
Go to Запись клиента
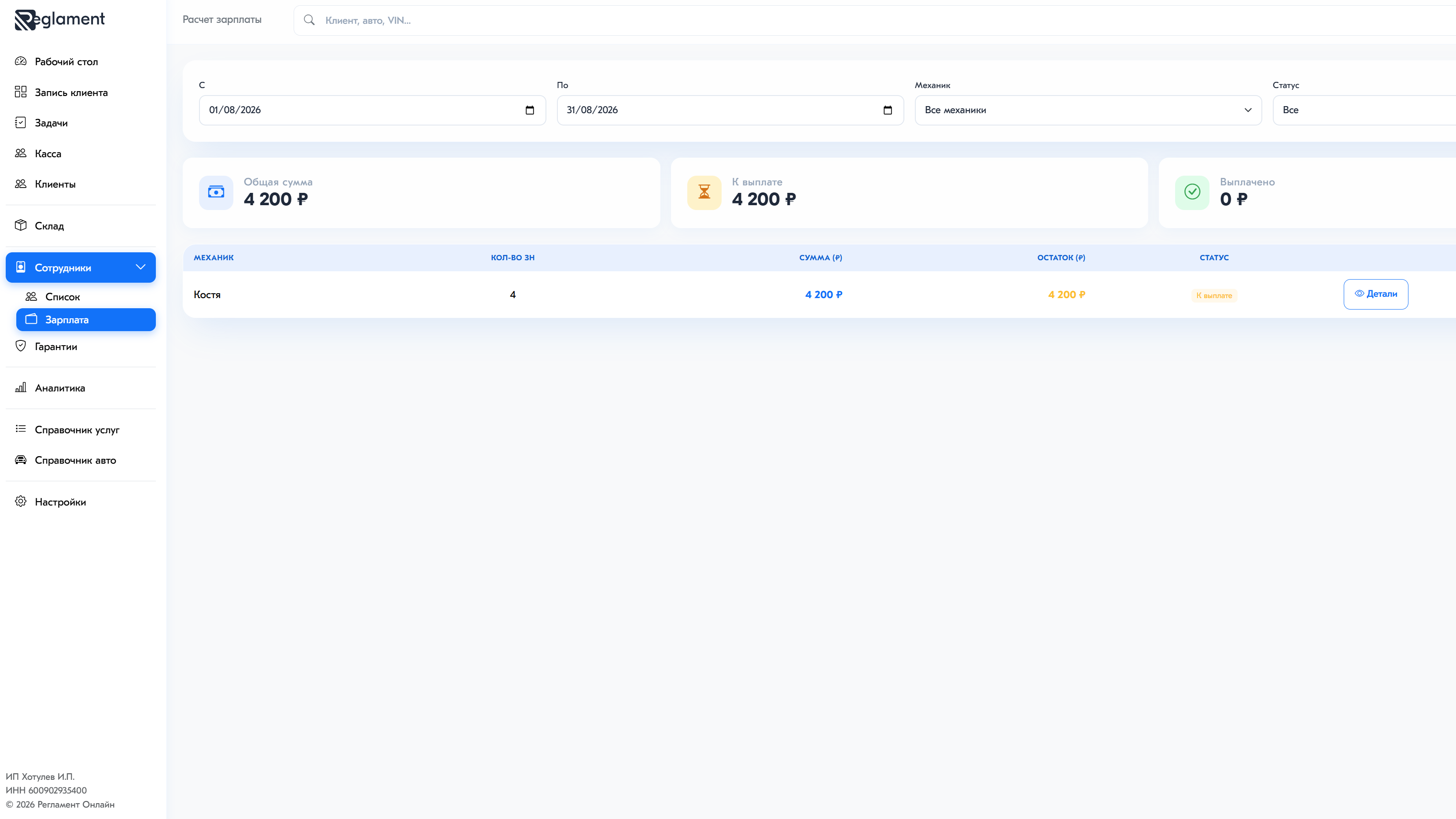(x=81, y=92)
